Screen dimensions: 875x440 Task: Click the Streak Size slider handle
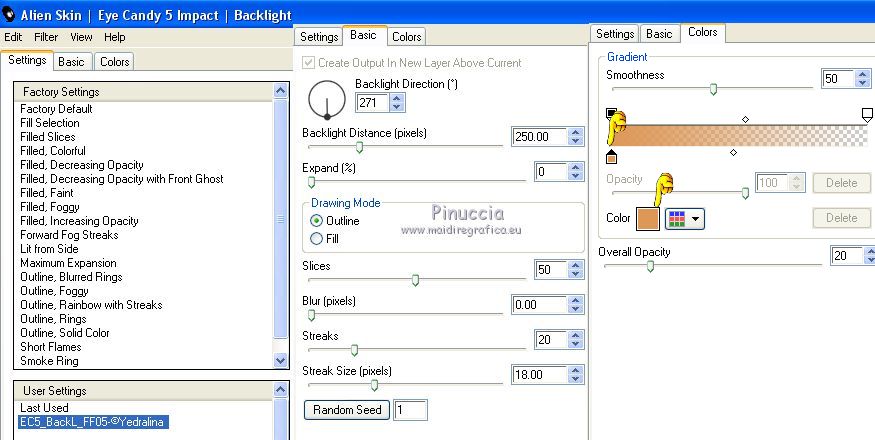click(374, 385)
